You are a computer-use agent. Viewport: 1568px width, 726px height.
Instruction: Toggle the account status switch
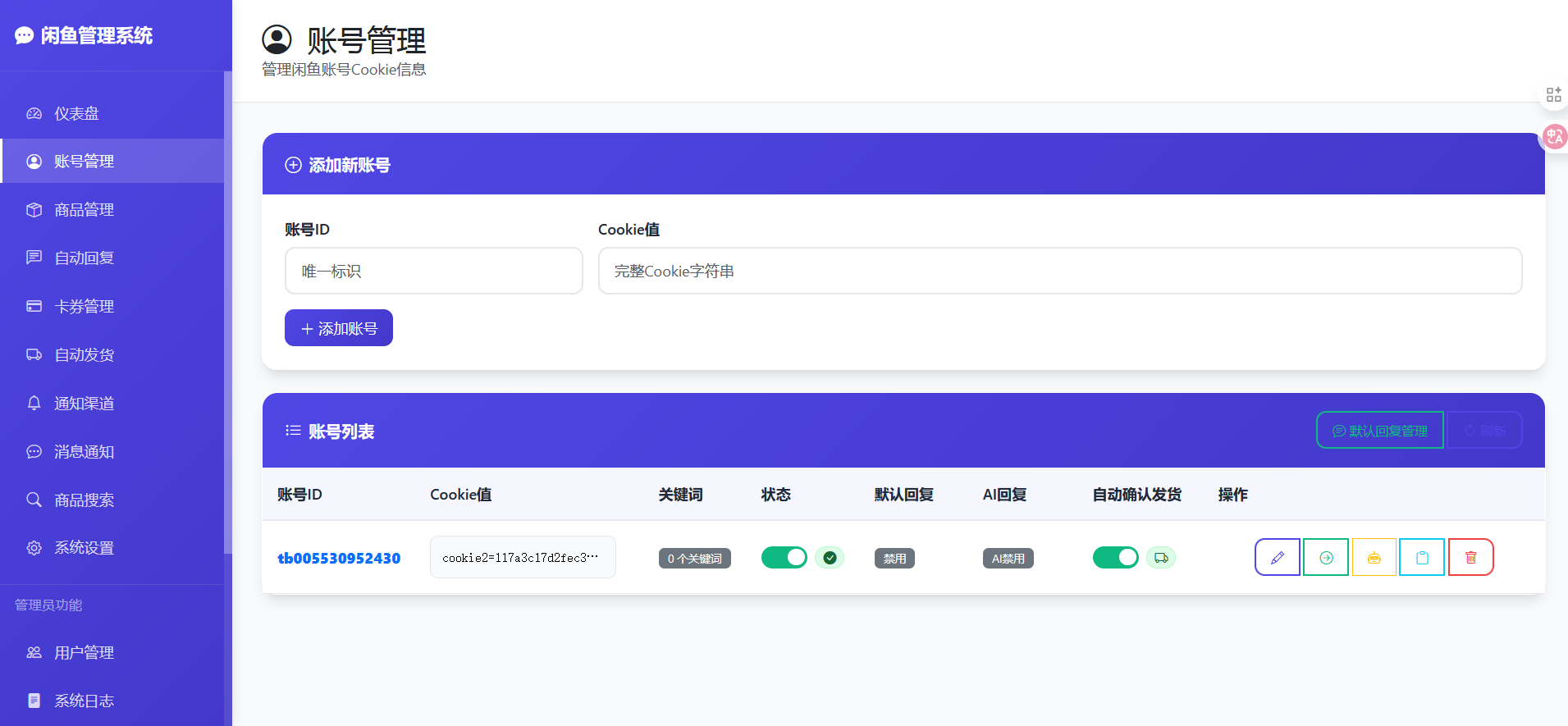coord(784,558)
